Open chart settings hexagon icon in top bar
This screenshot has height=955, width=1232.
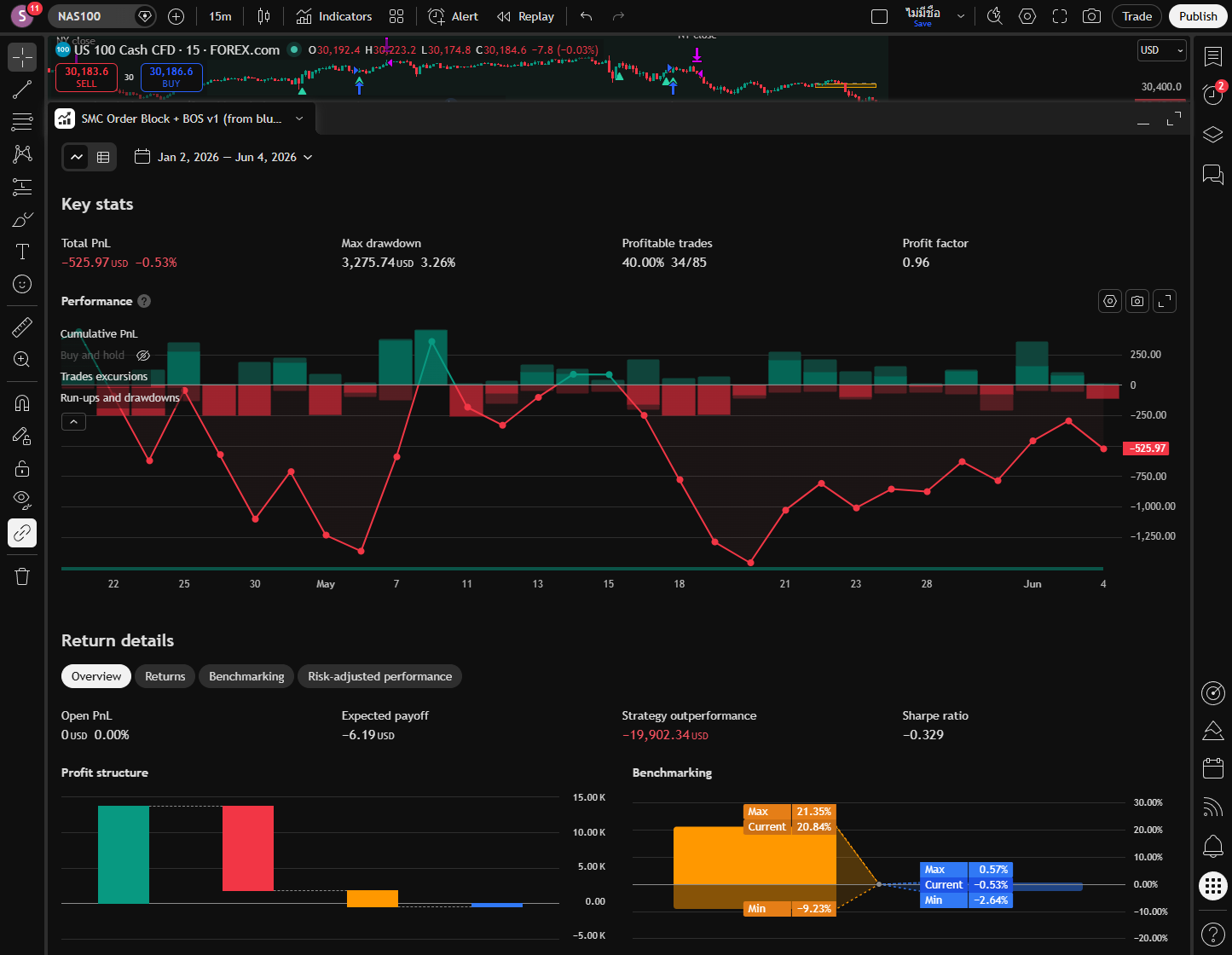click(1027, 16)
